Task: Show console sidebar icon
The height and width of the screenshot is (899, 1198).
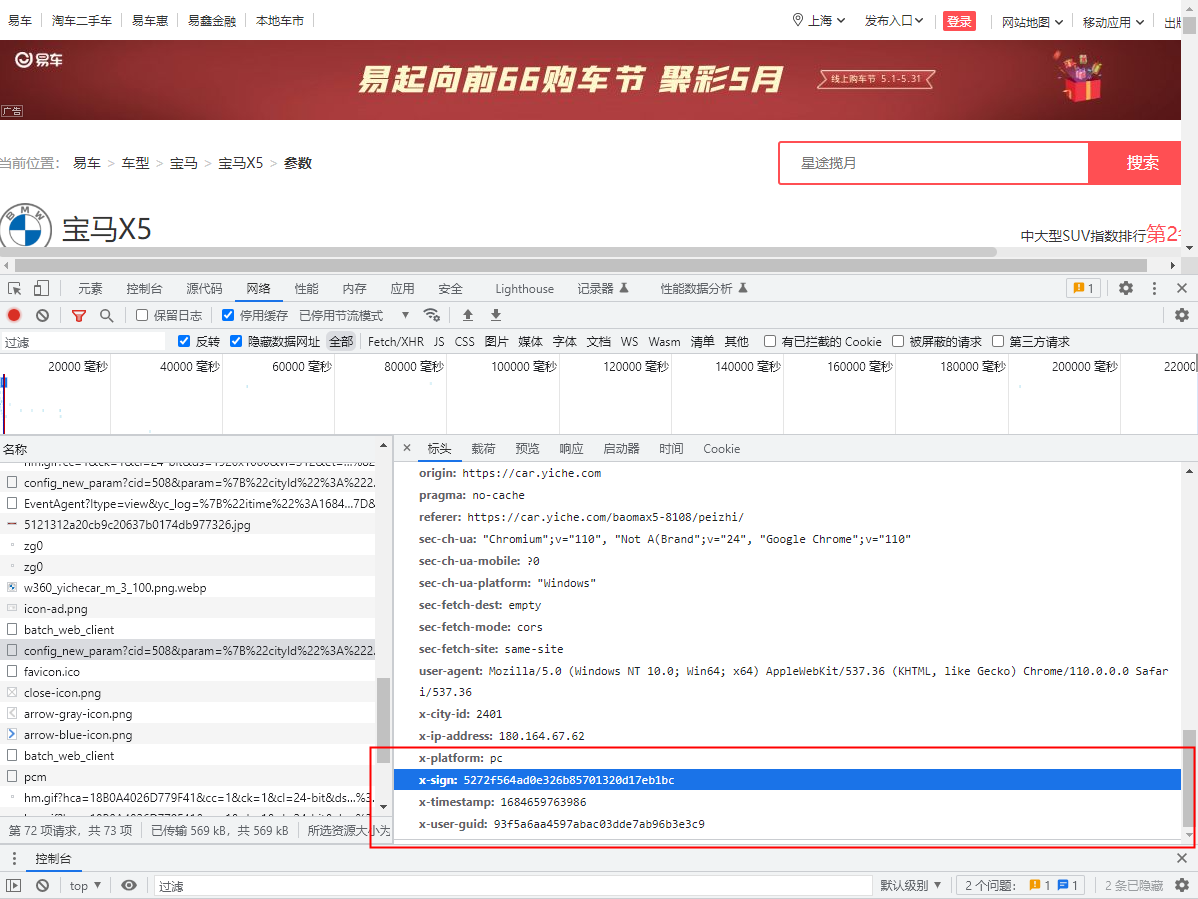Action: tap(14, 885)
